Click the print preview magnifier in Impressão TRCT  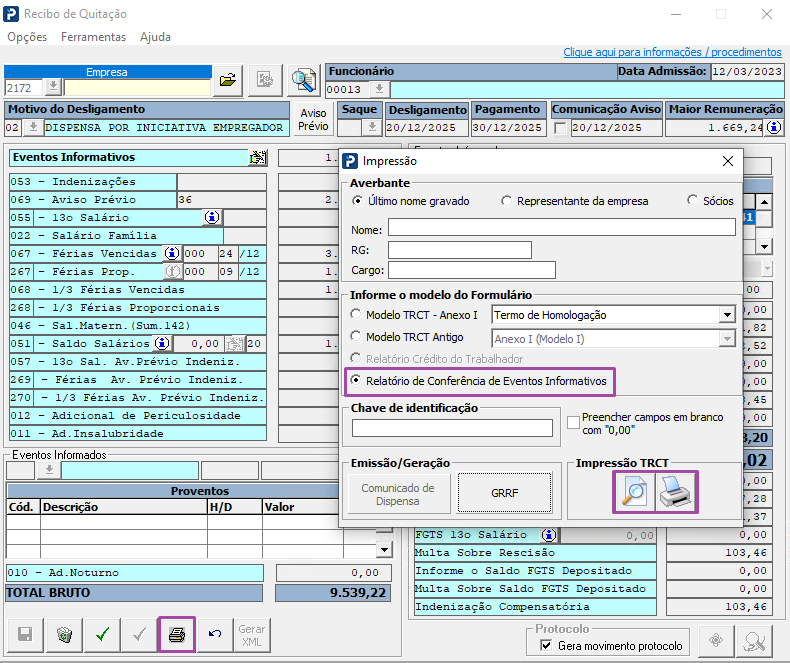tap(634, 492)
